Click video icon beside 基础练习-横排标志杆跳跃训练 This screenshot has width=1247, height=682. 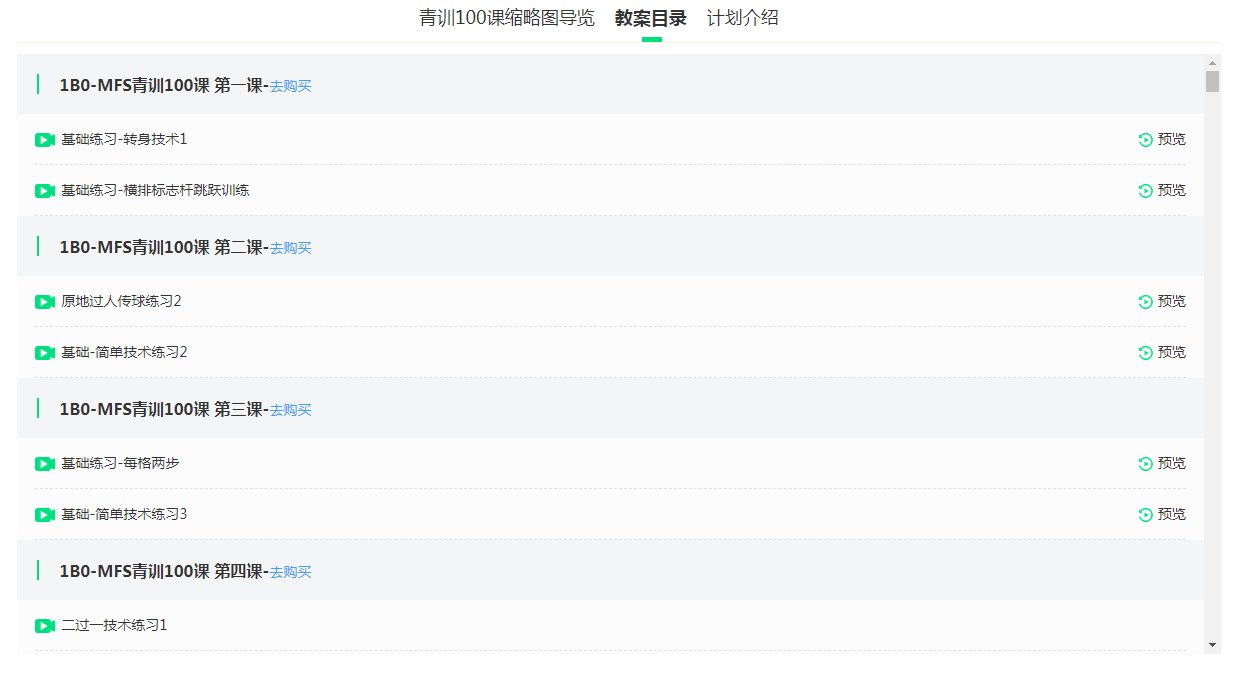(44, 191)
